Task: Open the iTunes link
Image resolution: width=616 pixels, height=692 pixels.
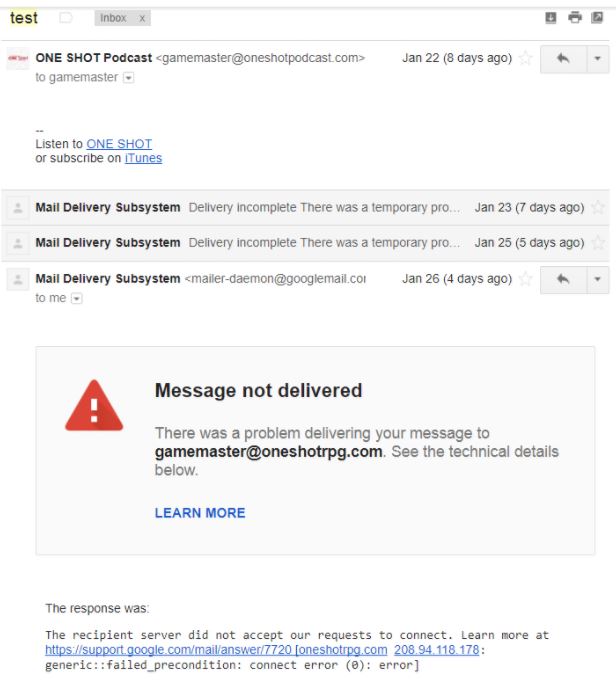Action: pos(143,158)
